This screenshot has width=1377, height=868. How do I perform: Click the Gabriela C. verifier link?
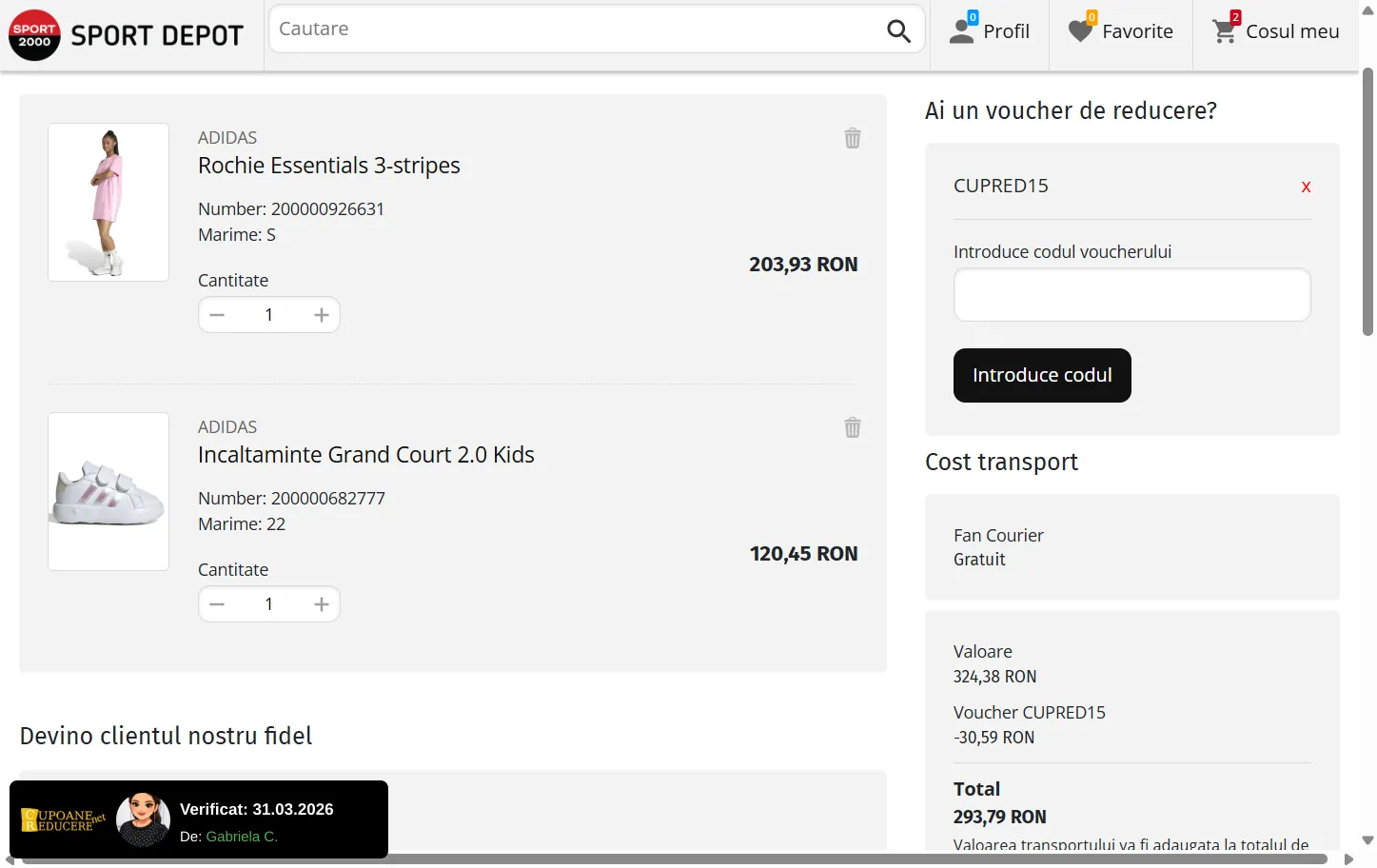coord(242,837)
